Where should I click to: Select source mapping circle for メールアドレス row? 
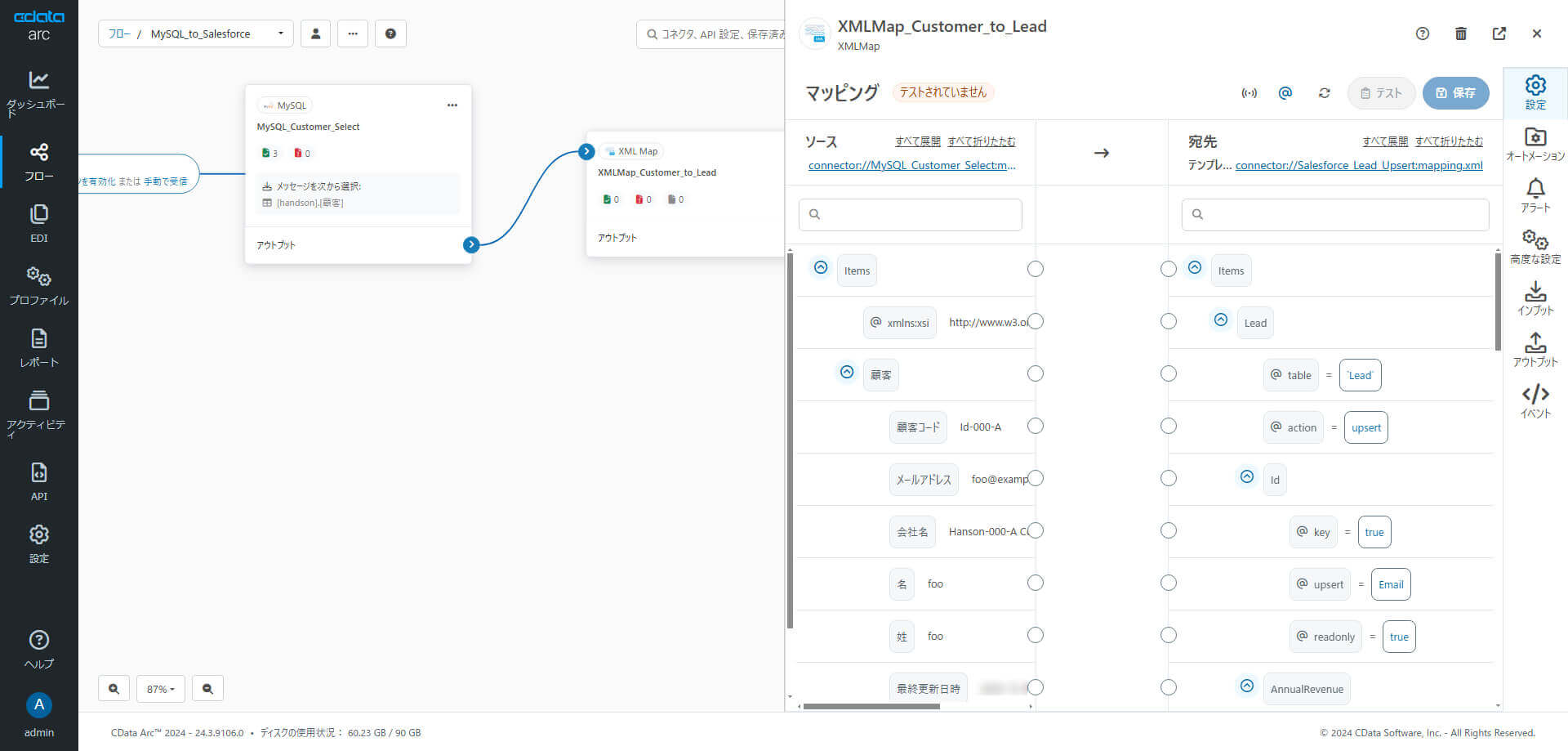click(x=1036, y=478)
